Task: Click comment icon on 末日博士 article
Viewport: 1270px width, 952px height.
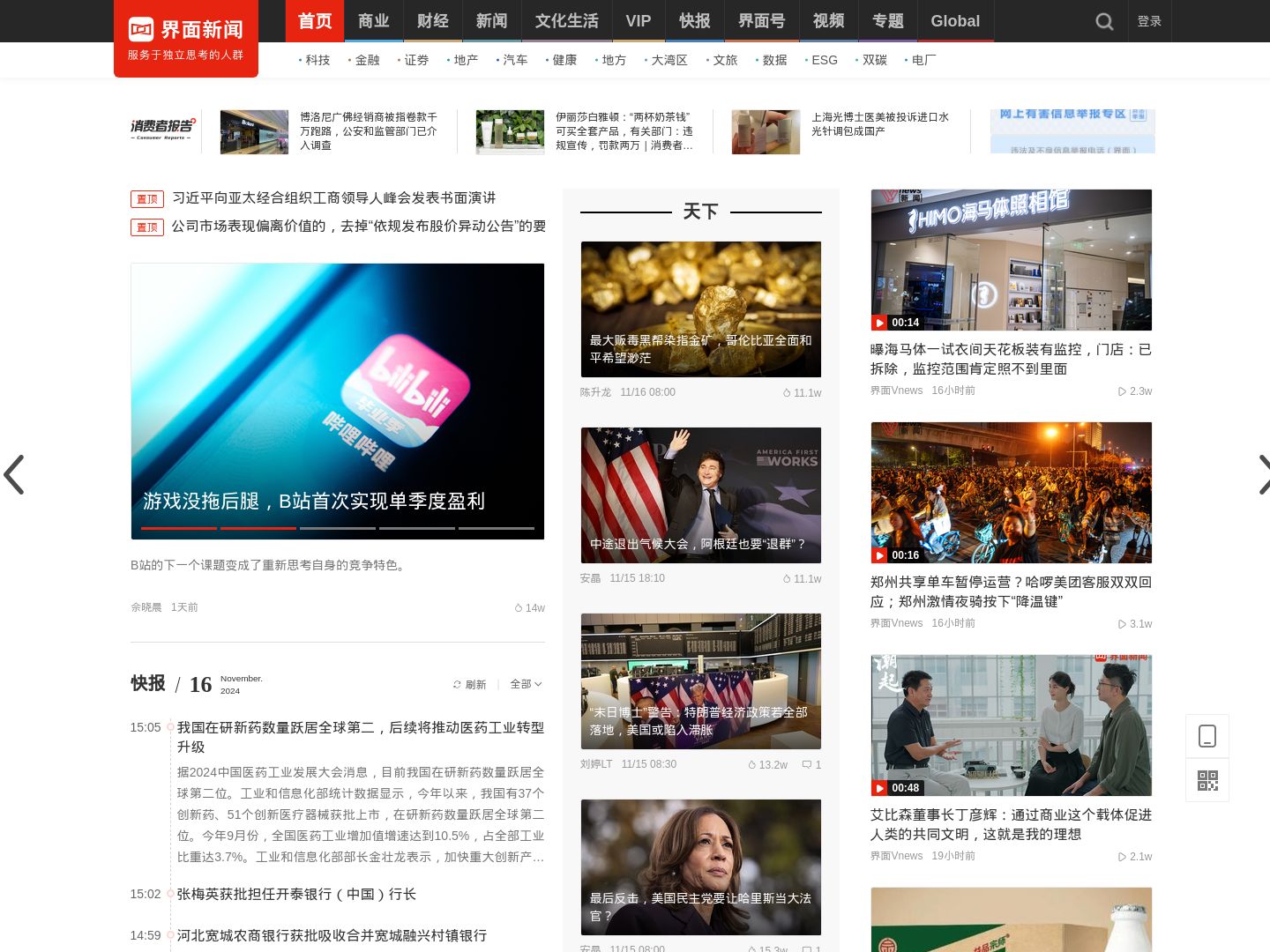Action: (x=806, y=764)
